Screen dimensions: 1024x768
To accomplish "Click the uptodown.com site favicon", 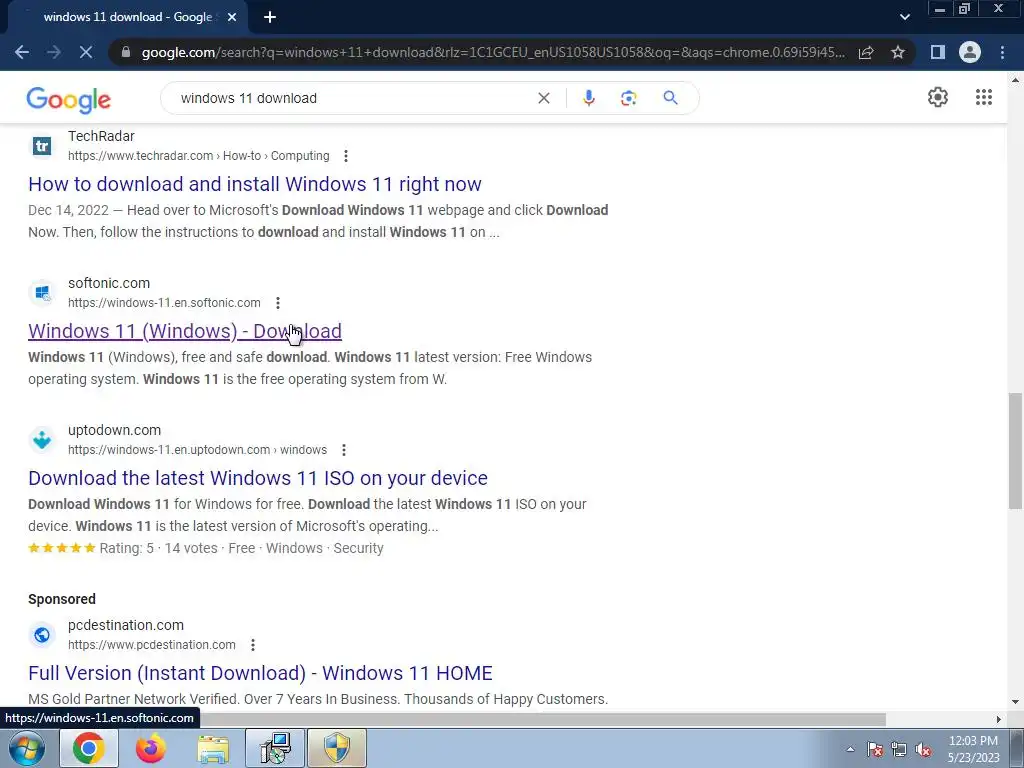I will pos(42,440).
